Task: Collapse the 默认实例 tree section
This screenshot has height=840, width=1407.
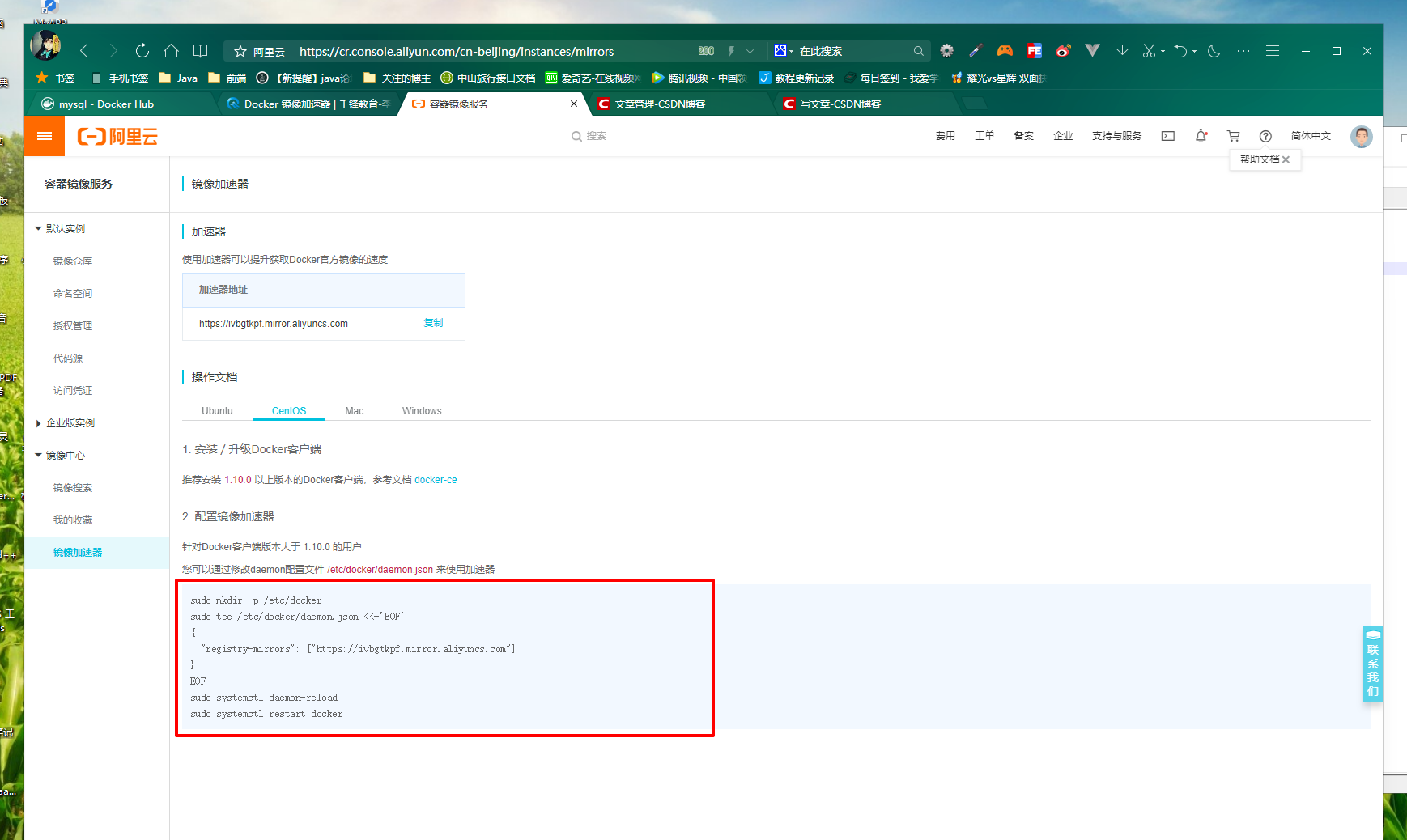Action: pos(38,229)
